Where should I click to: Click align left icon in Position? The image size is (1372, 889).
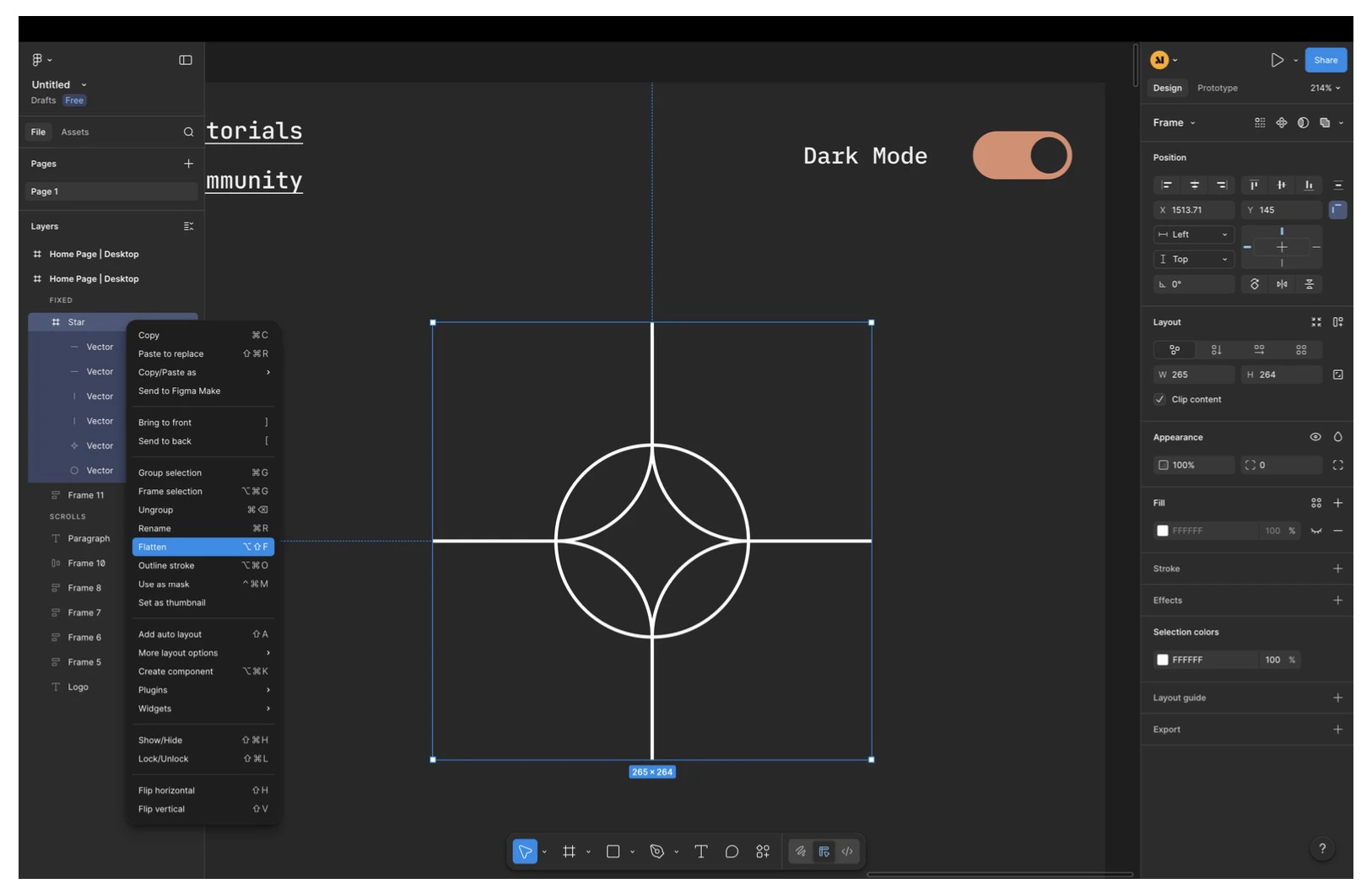pyautogui.click(x=1167, y=185)
